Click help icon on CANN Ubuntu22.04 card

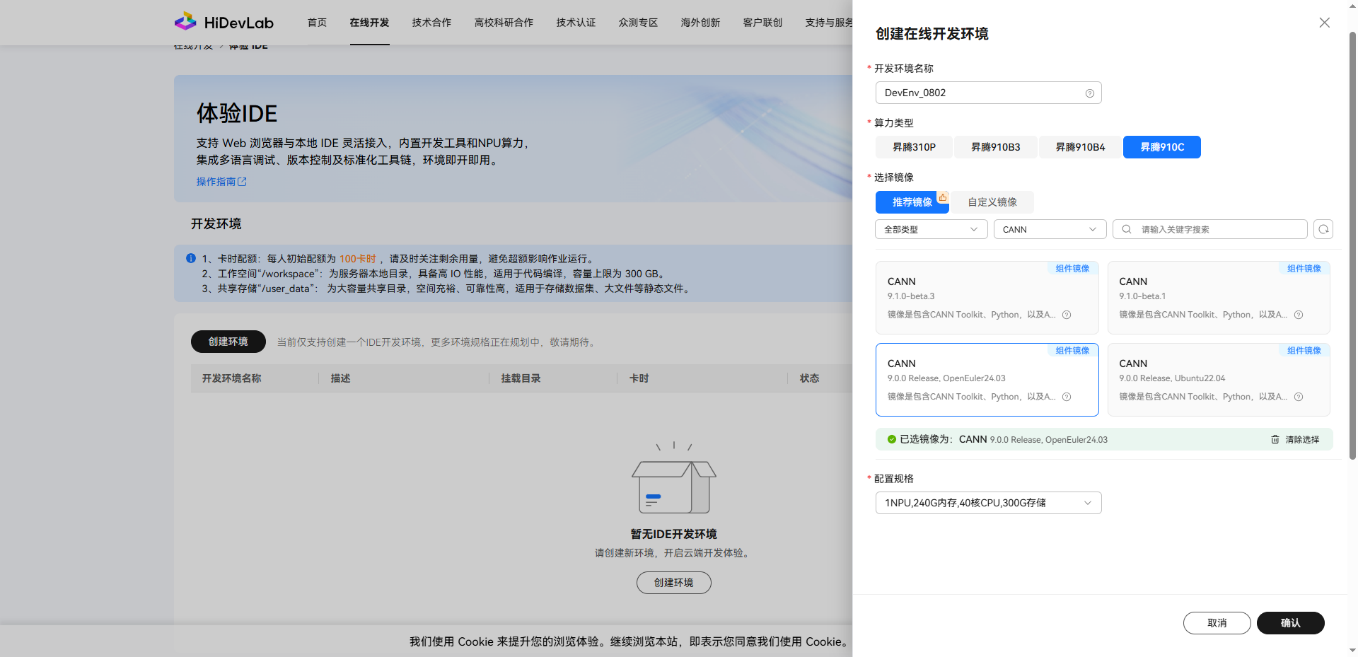[x=1299, y=396]
